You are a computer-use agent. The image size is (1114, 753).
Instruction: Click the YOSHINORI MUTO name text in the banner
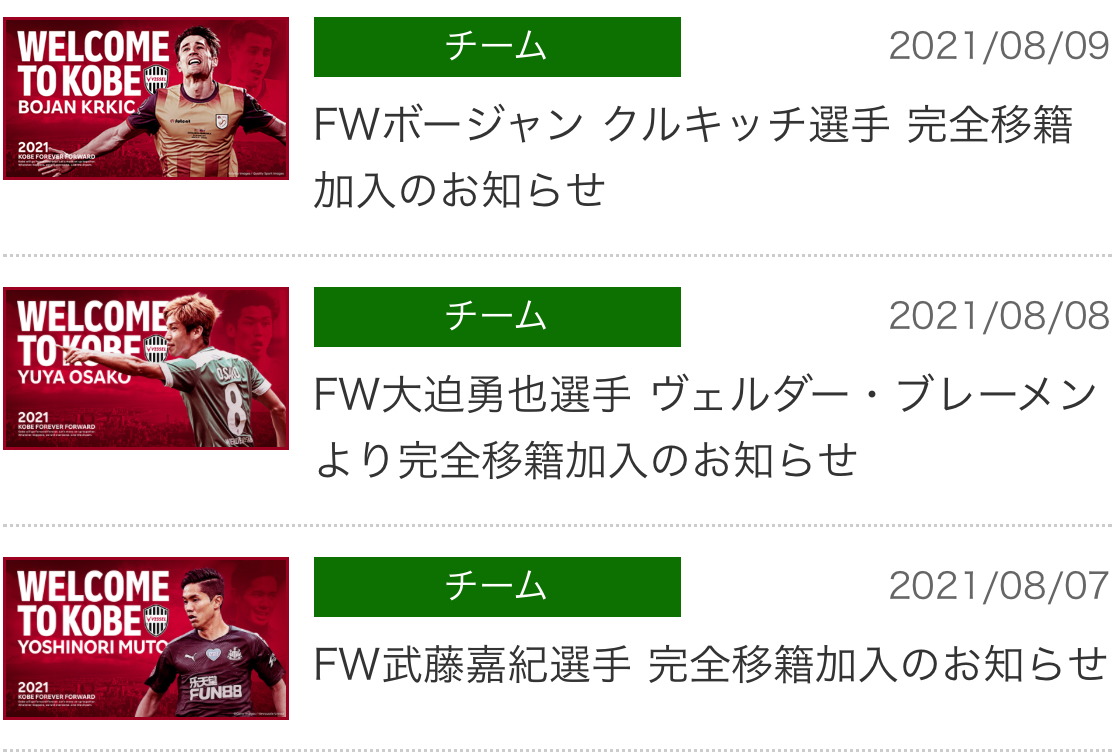click(93, 647)
